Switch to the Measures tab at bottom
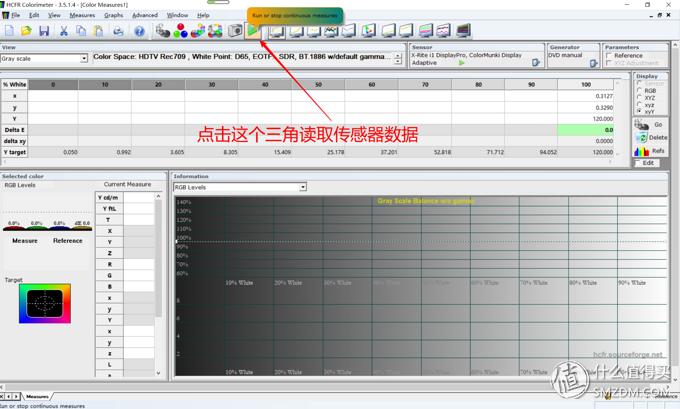Screen dimensions: 680x409 37,396
